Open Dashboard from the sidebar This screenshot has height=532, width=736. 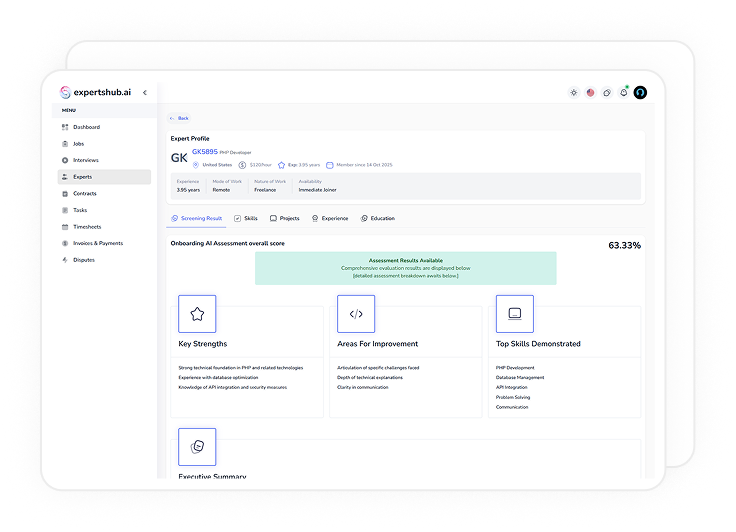(x=86, y=127)
